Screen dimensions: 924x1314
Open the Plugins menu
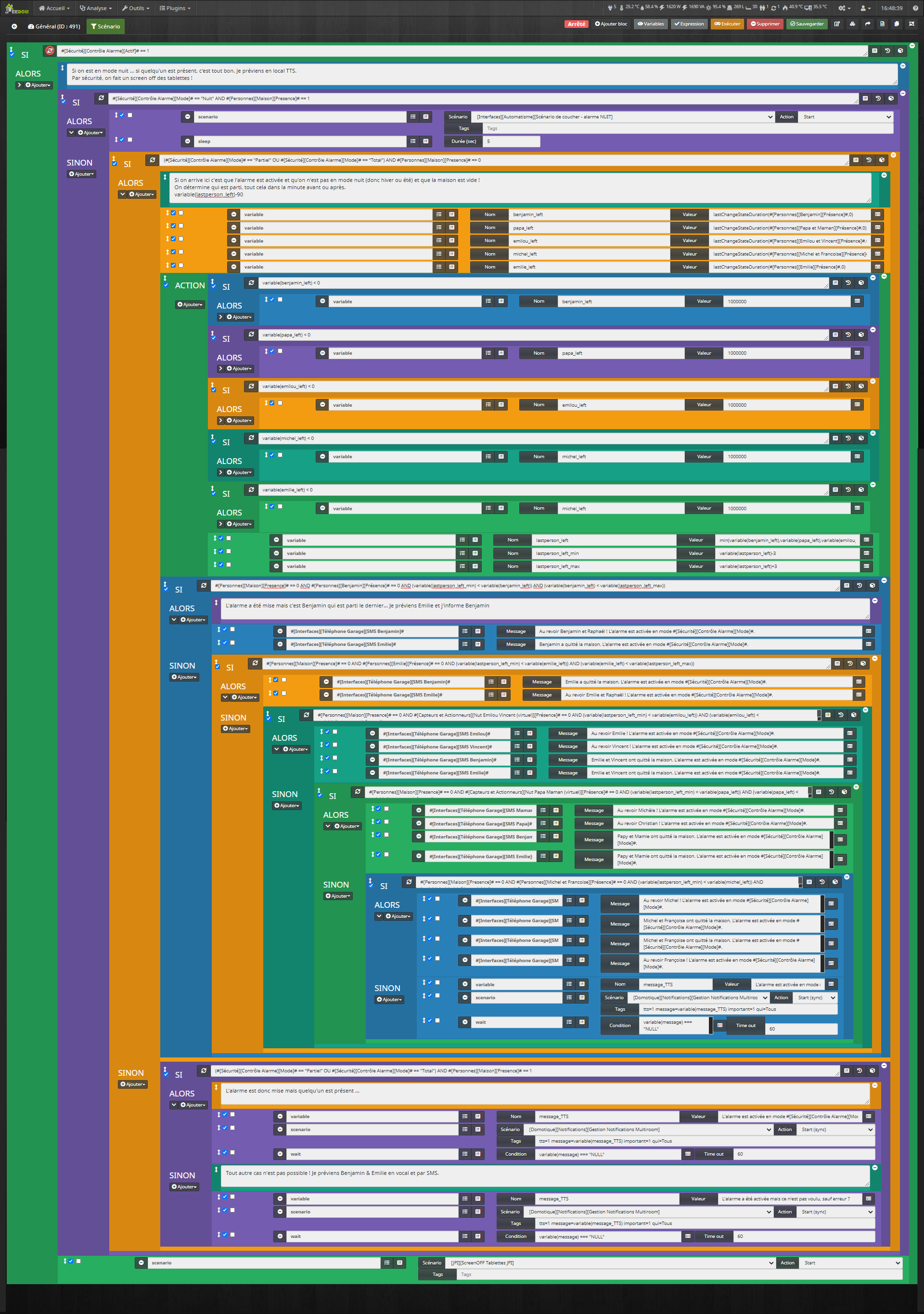coord(175,8)
